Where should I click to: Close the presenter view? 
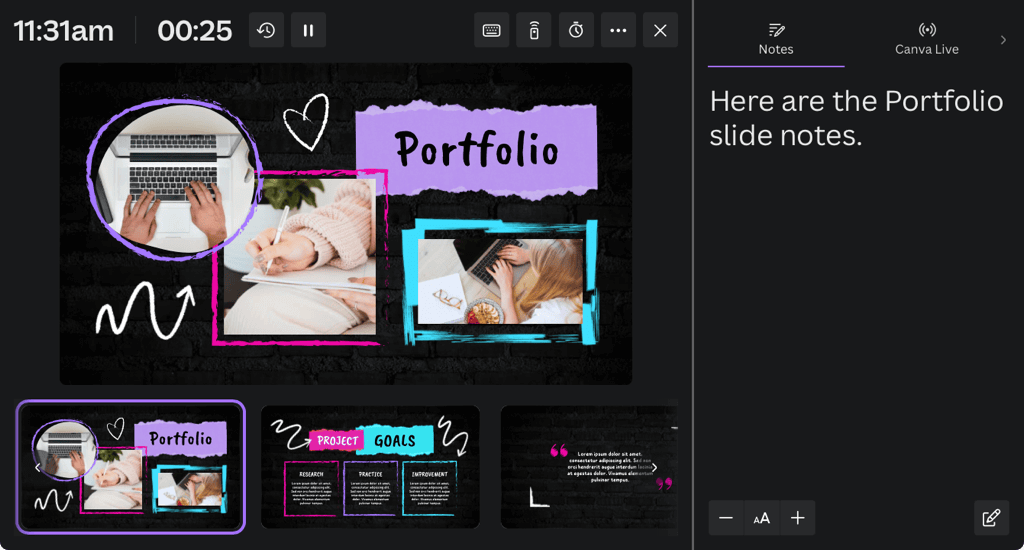pyautogui.click(x=660, y=30)
